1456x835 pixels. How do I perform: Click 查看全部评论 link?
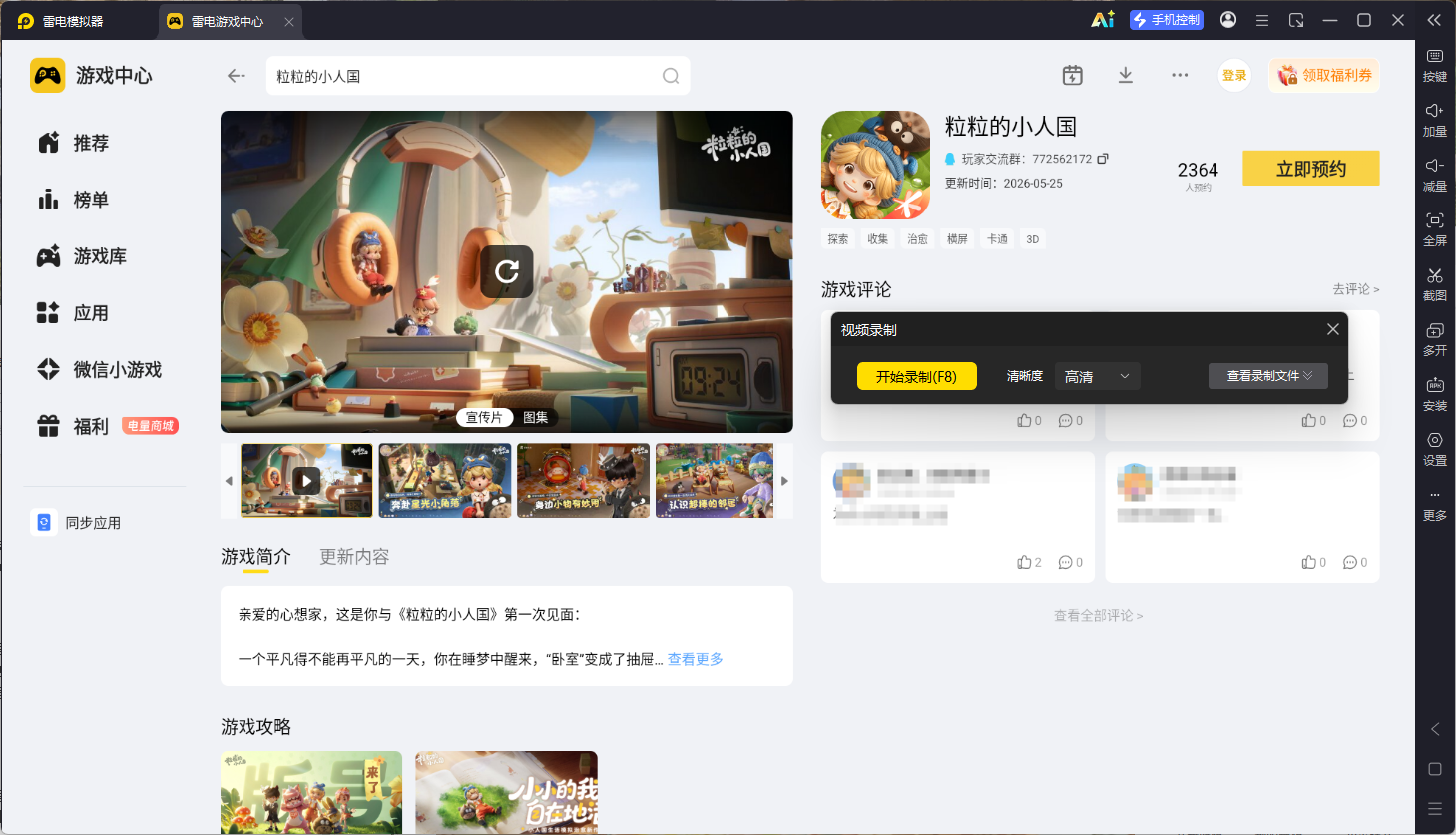pyautogui.click(x=1099, y=616)
